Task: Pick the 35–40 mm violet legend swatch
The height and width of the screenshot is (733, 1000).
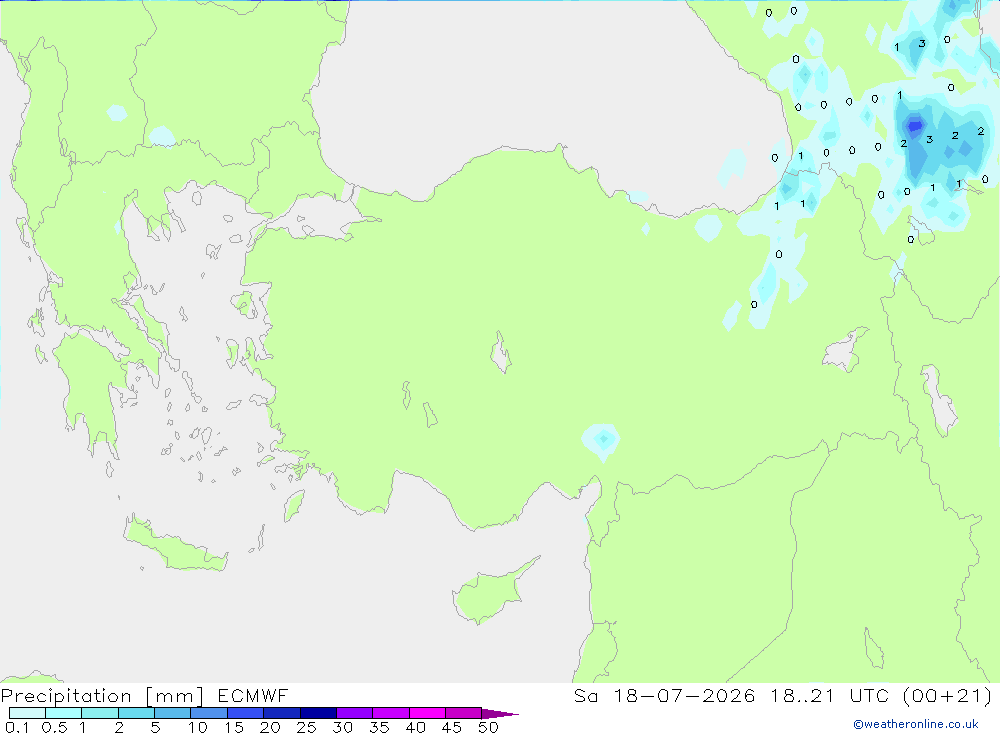Action: 391,713
